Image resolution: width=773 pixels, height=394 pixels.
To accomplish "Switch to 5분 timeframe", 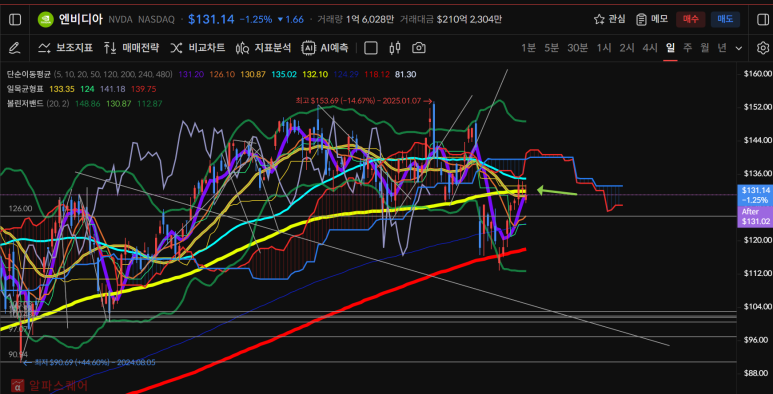I will coord(551,48).
